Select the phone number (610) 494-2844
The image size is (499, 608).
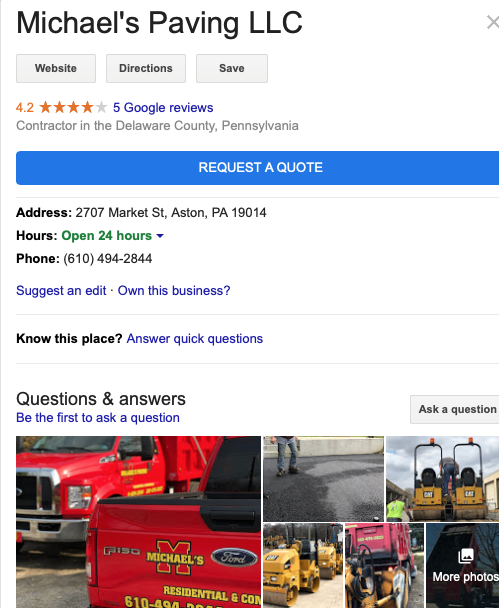pos(108,259)
